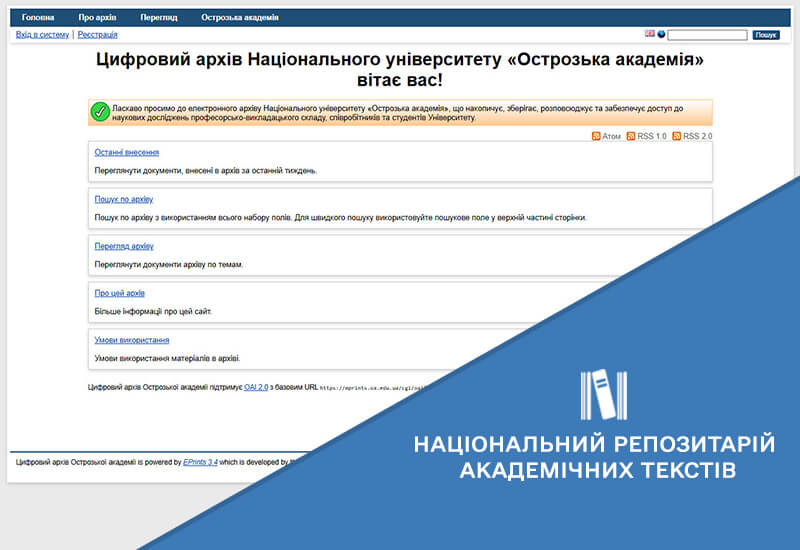Screen dimensions: 800x550
Task: Click text 'Більше інформації про цей сайт.'
Action: [153, 311]
